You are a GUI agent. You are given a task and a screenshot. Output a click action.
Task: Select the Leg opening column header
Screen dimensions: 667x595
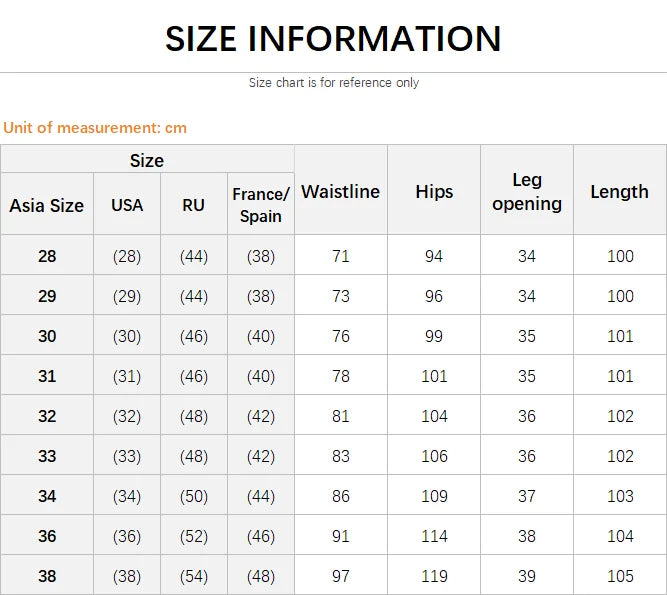pos(527,191)
